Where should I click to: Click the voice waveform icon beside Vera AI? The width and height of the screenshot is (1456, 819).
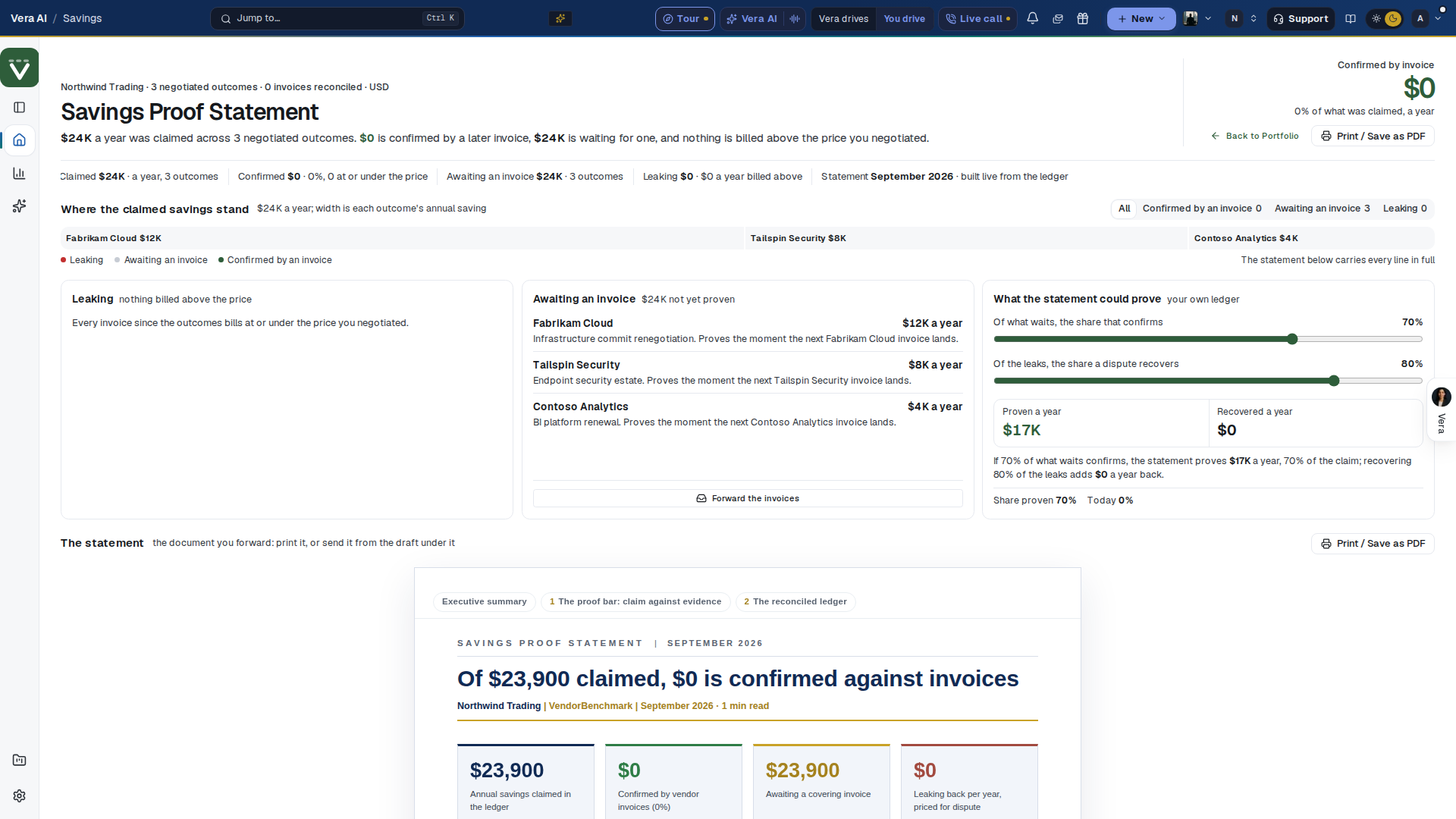click(794, 18)
